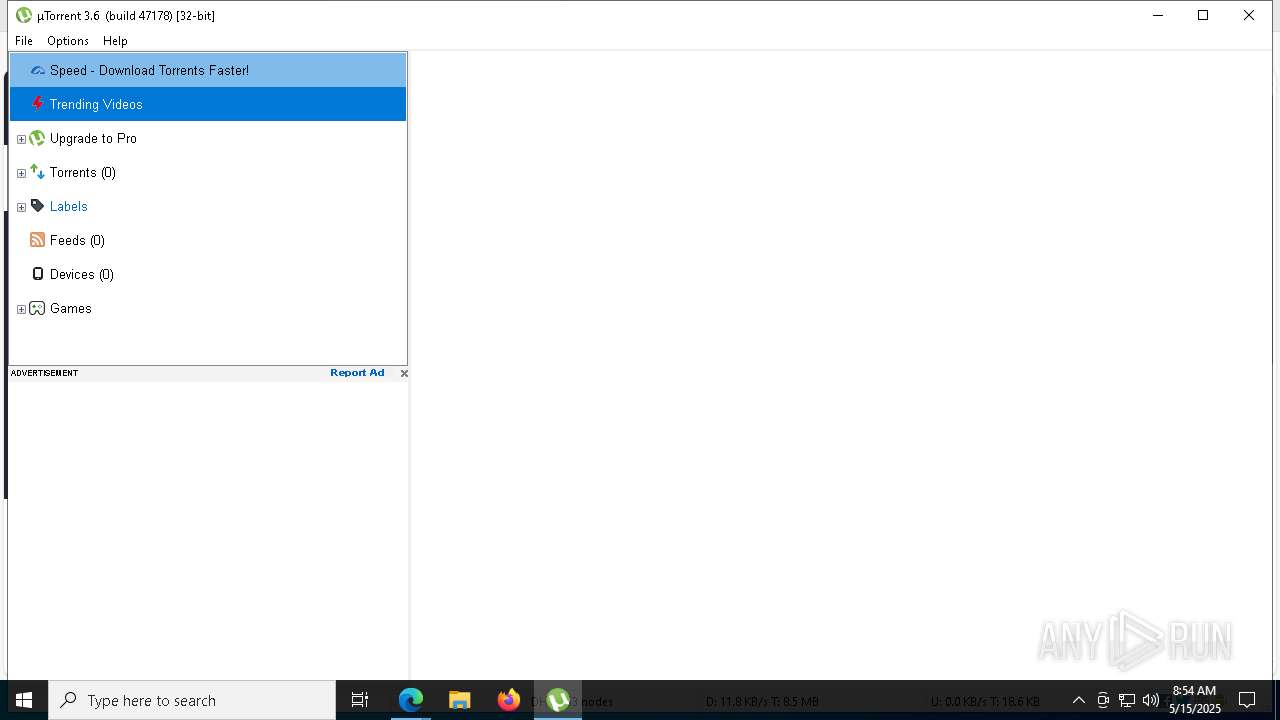The image size is (1280, 720).
Task: Click the Upgrade to Pro uTorrent icon
Action: pos(37,138)
